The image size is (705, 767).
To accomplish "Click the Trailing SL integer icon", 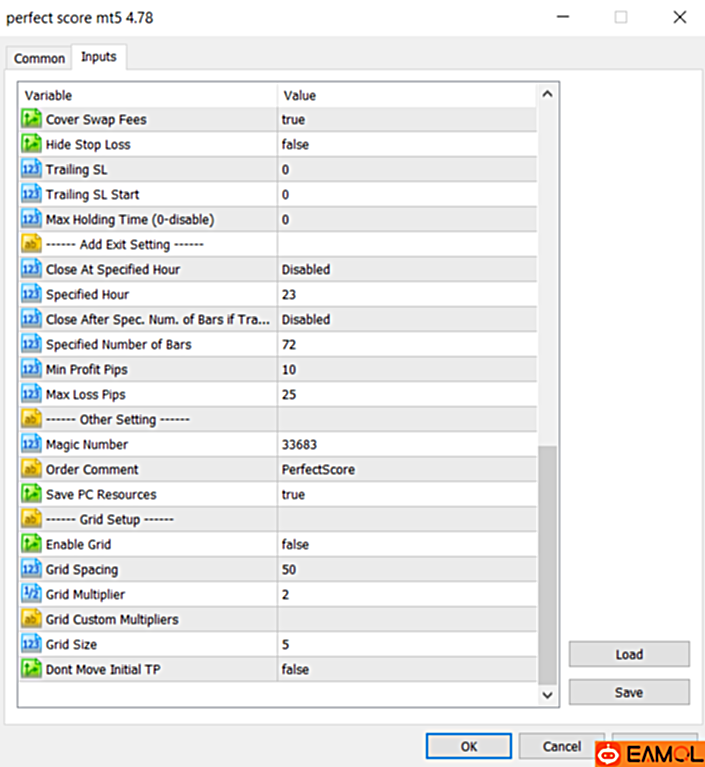I will pyautogui.click(x=31, y=169).
